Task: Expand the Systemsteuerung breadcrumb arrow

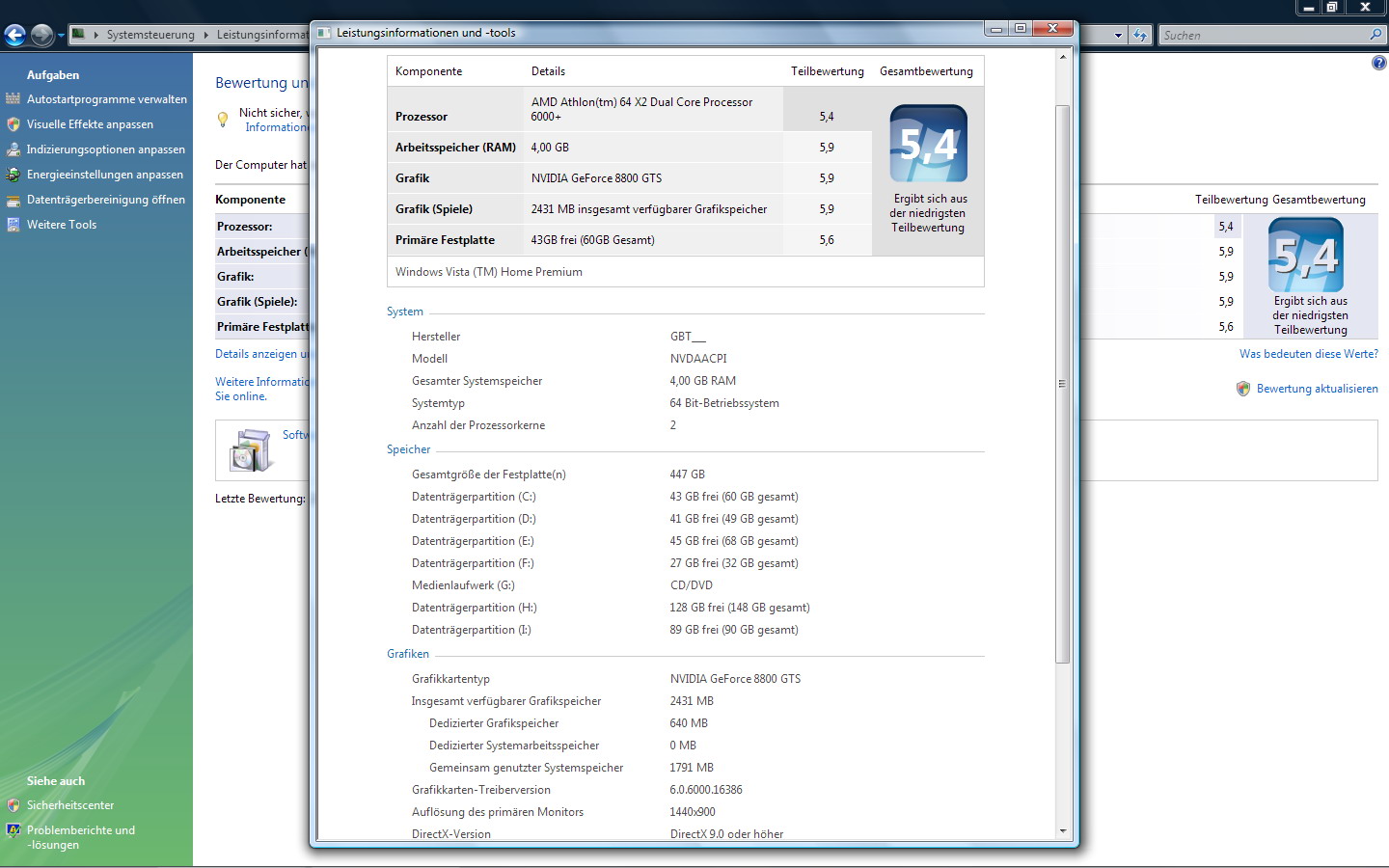Action: [x=205, y=35]
